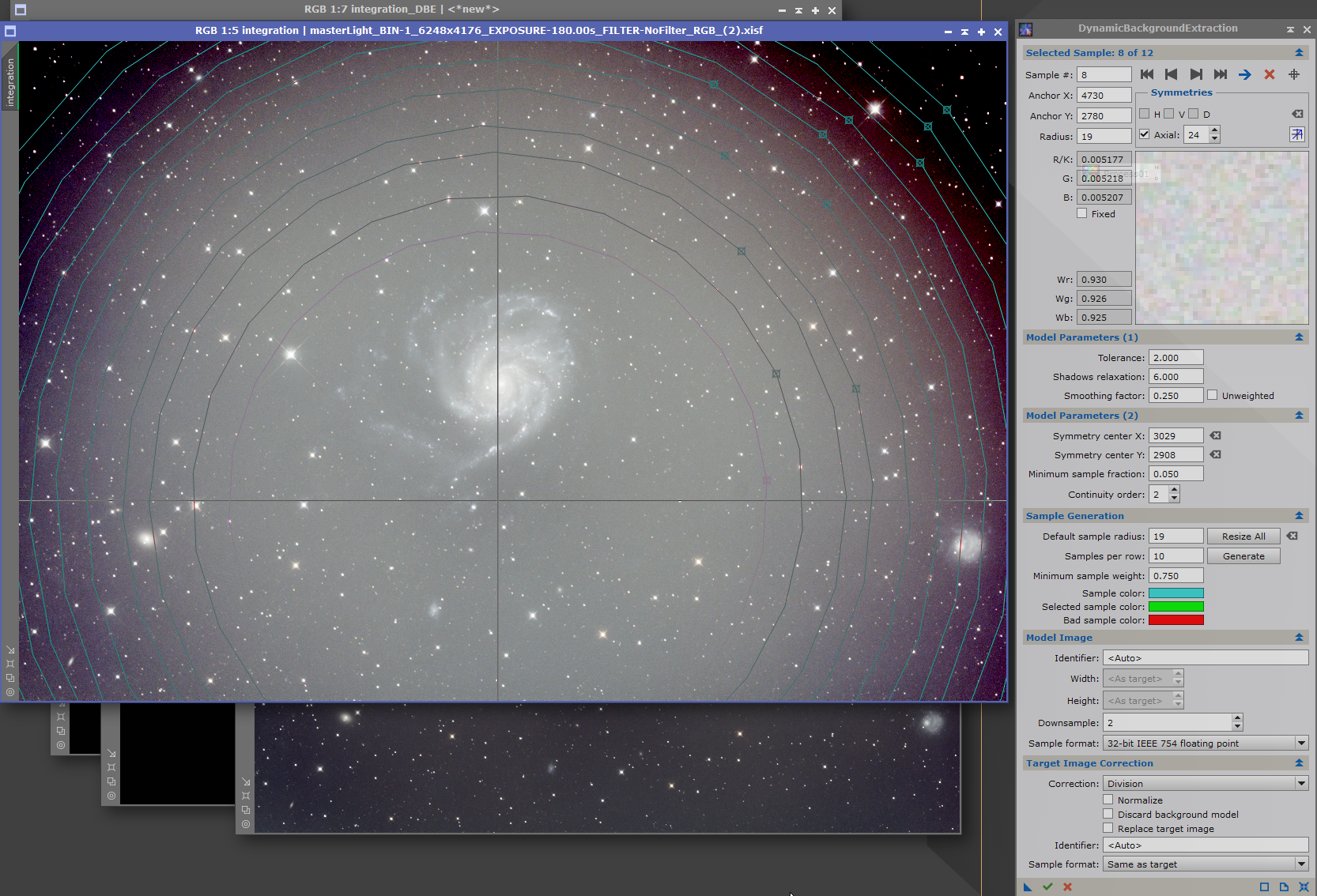Delete selected sample with red X

click(x=1270, y=74)
